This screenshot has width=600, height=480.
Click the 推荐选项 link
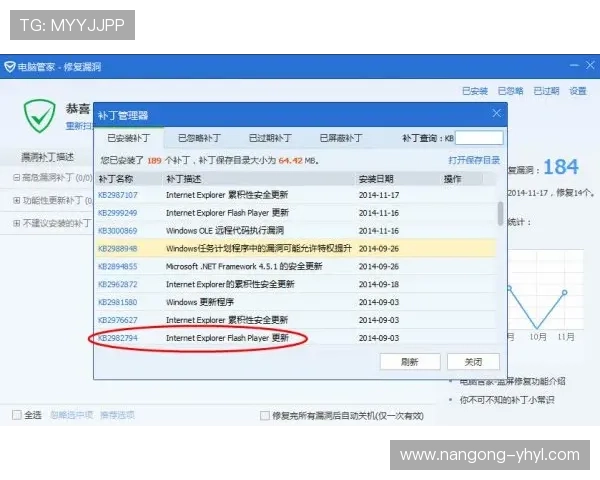117,415
